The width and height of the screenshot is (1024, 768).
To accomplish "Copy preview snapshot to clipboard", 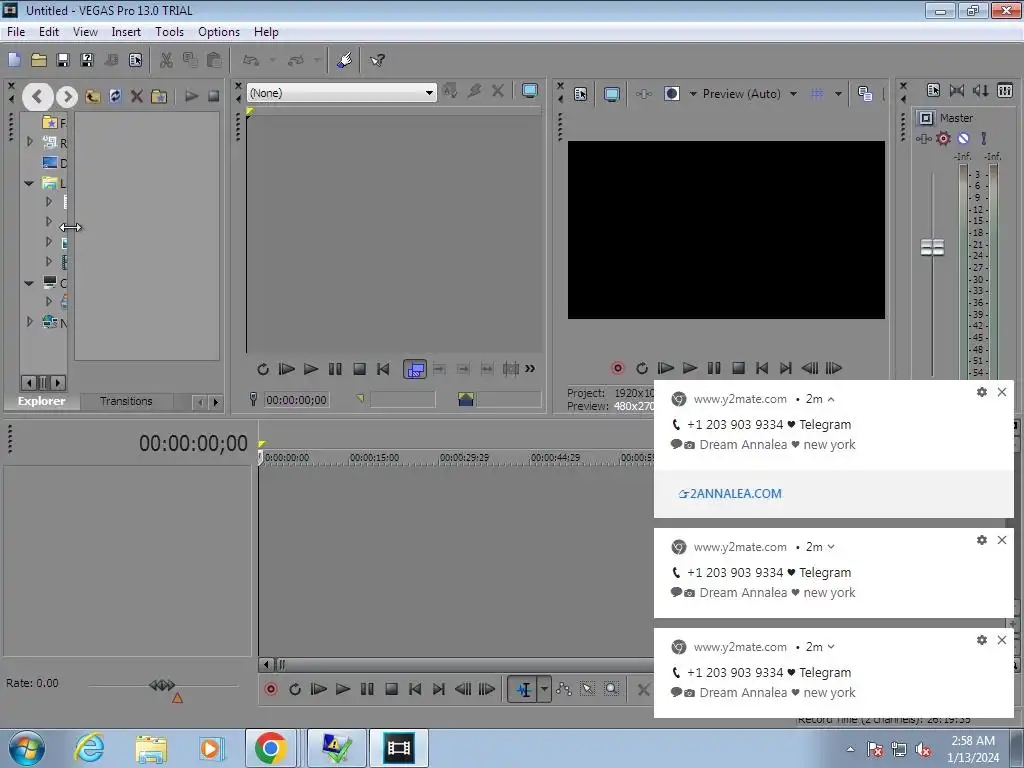I will click(865, 94).
